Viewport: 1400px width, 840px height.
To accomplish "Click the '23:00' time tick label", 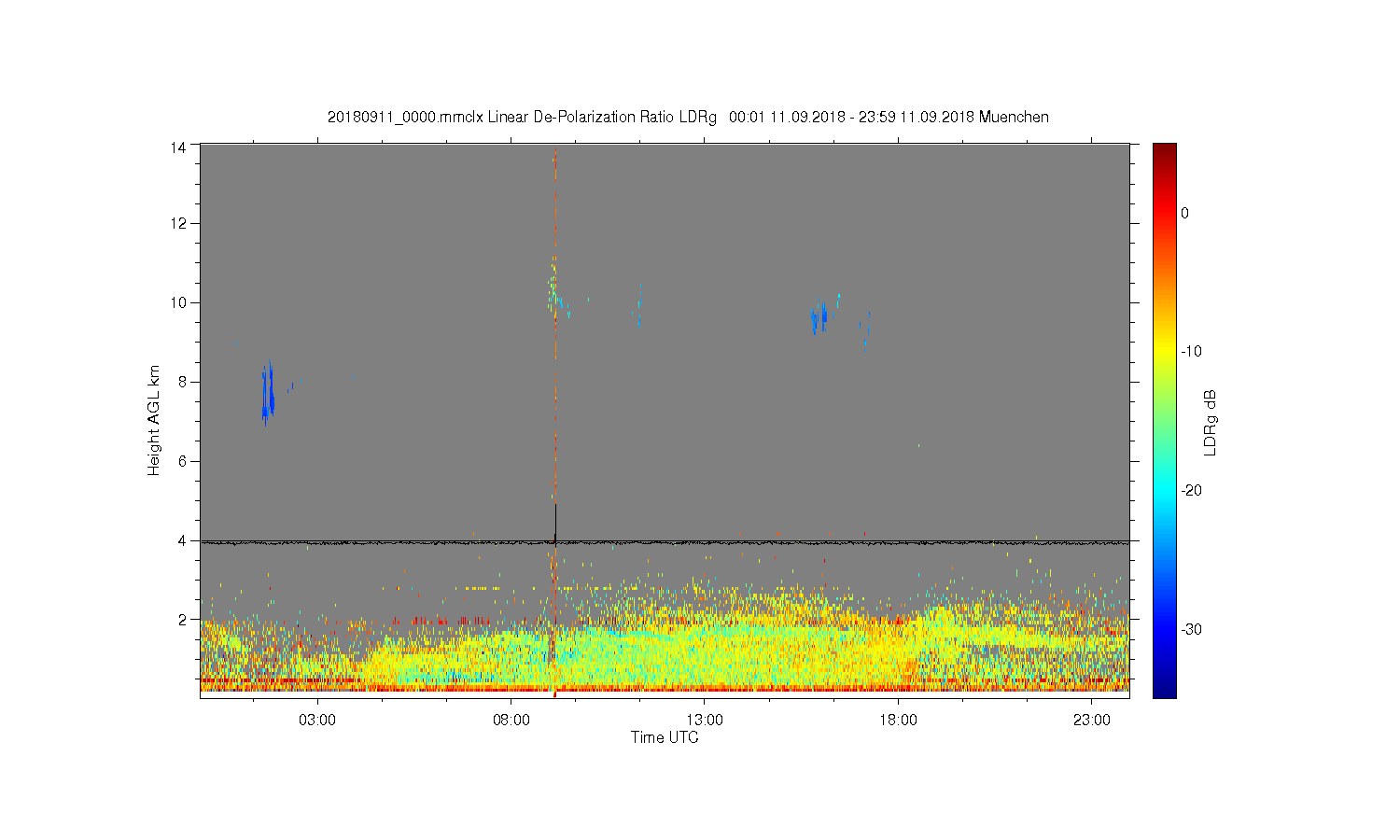I will 1092,721.
